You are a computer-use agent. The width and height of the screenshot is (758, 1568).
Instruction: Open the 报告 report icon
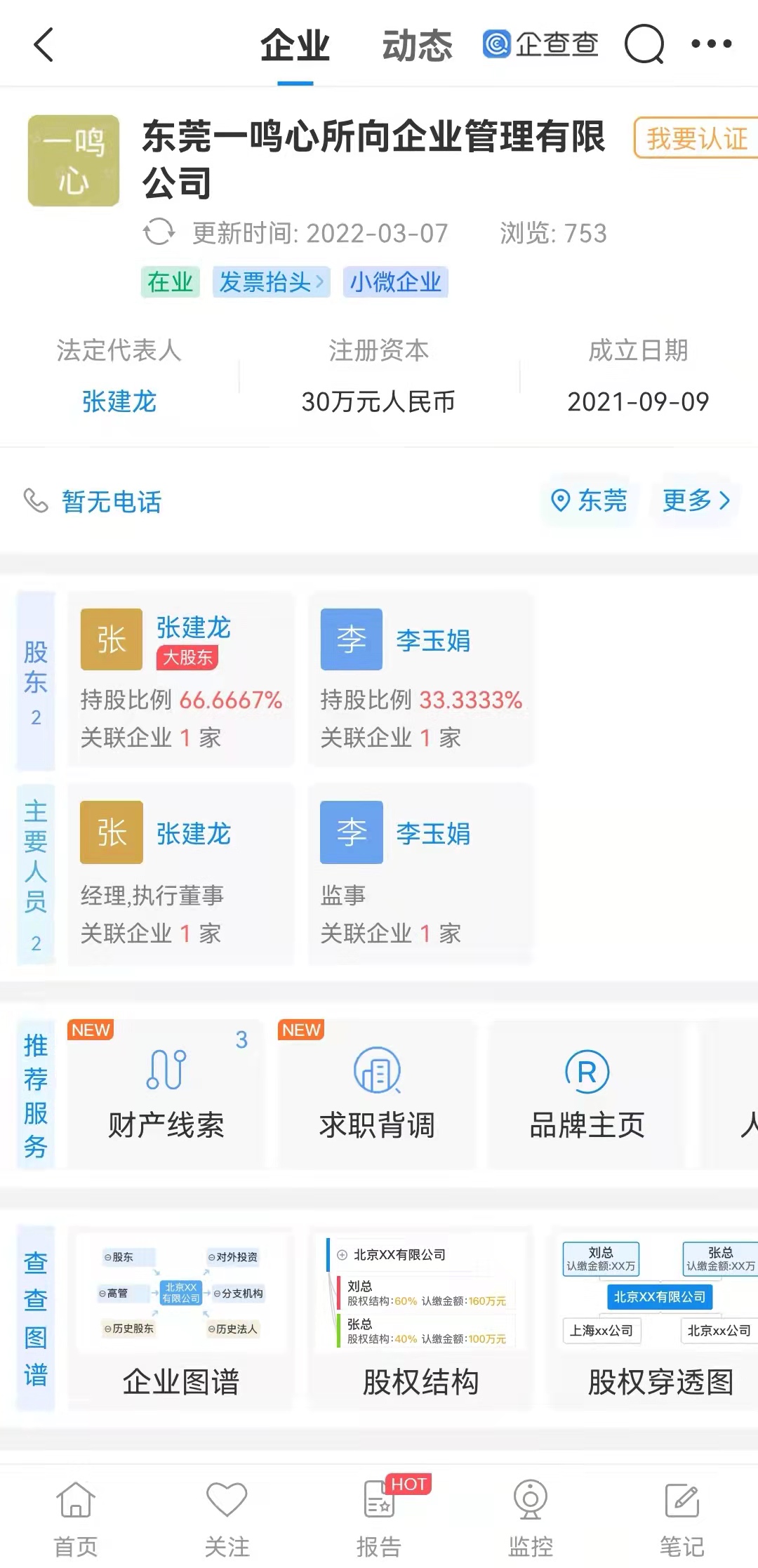379,1499
